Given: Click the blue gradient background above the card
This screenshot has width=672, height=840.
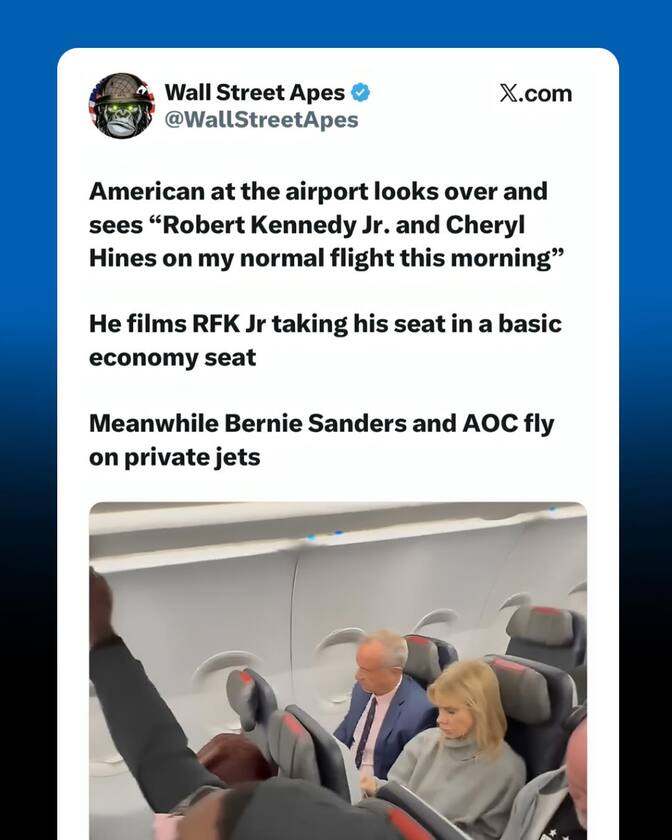Looking at the screenshot, I should [336, 24].
